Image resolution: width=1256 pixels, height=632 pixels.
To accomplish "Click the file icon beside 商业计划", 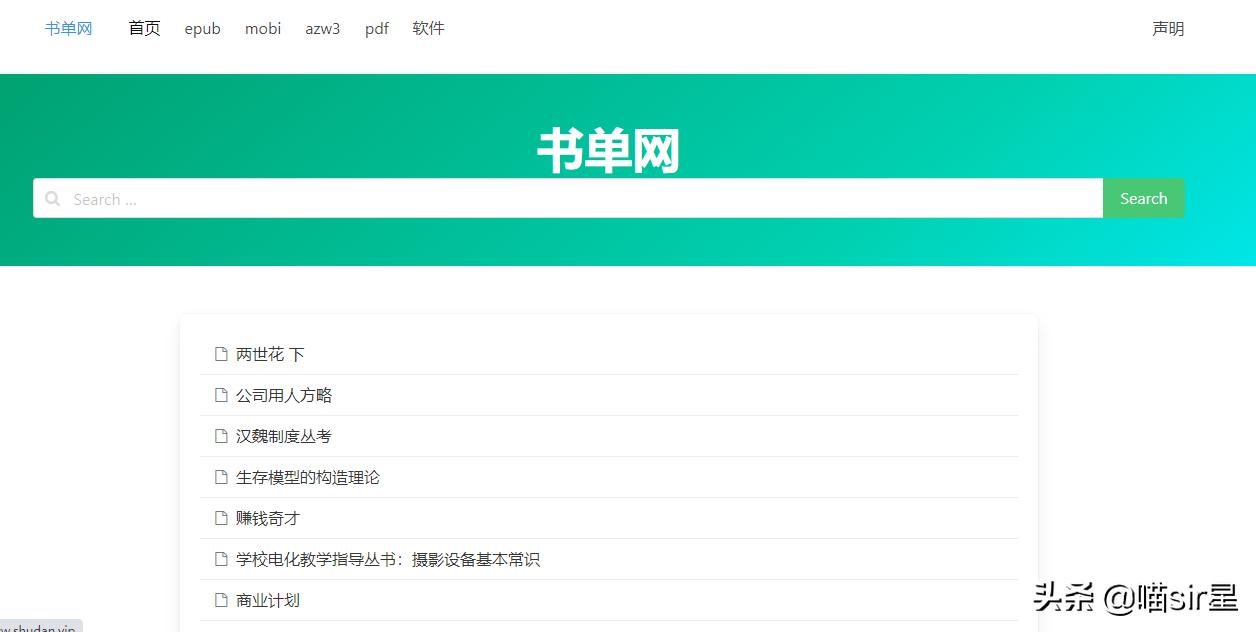I will click(220, 600).
